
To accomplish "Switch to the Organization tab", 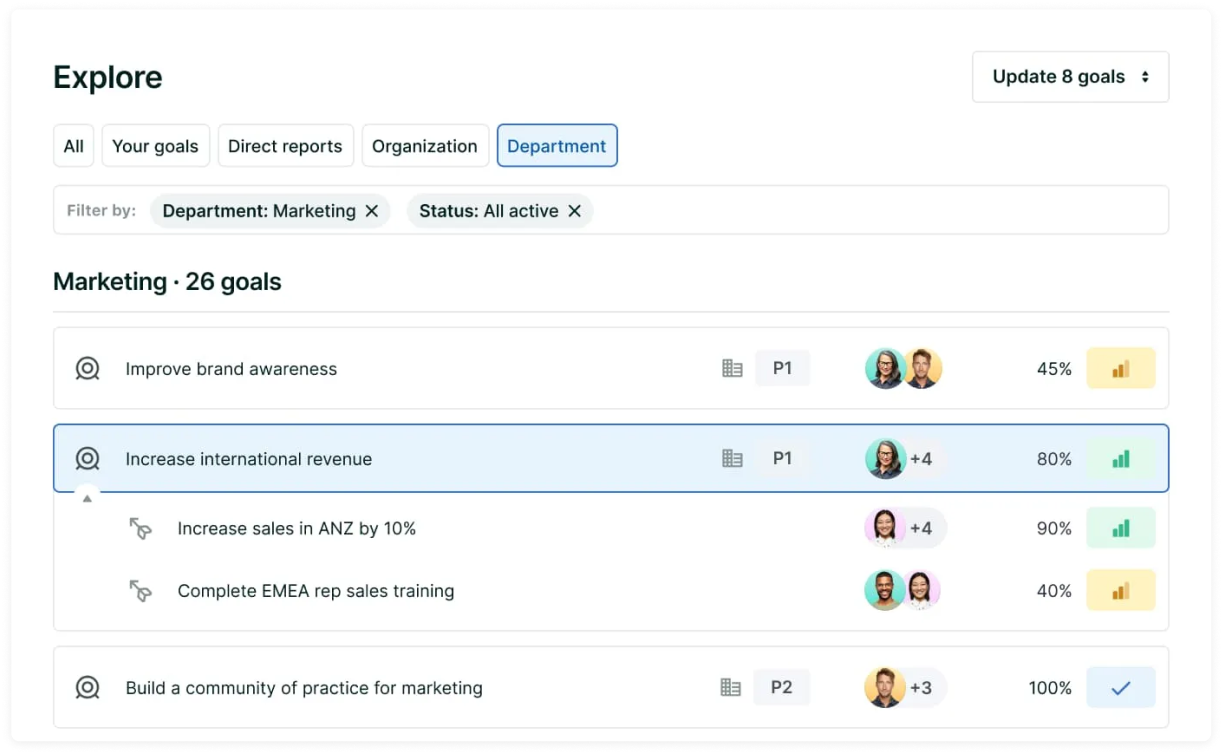I will click(x=425, y=146).
